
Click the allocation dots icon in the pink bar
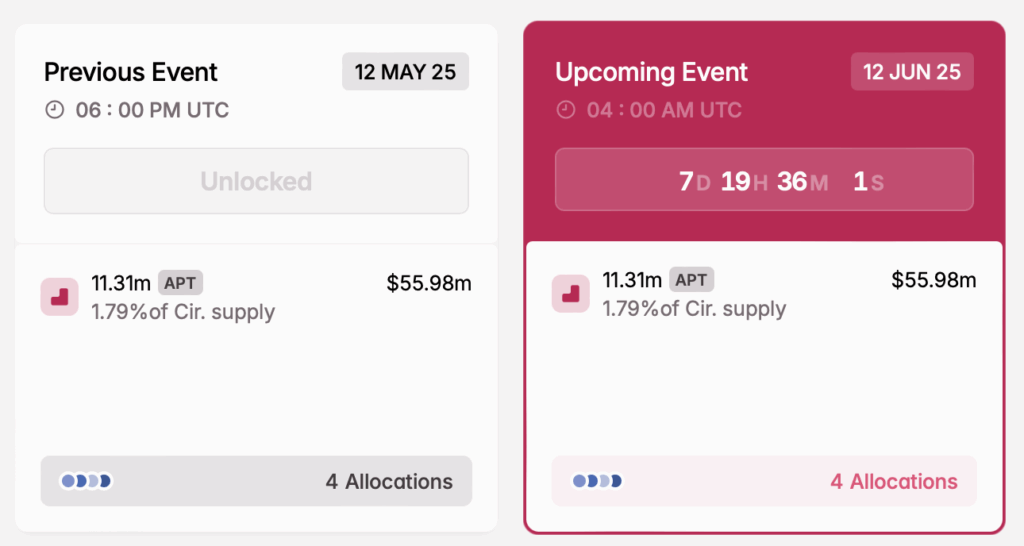coord(597,481)
